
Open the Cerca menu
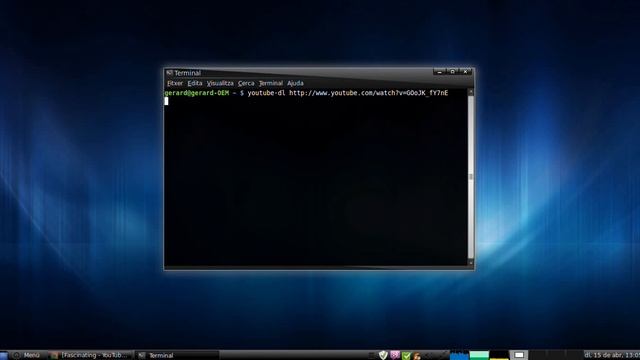246,83
